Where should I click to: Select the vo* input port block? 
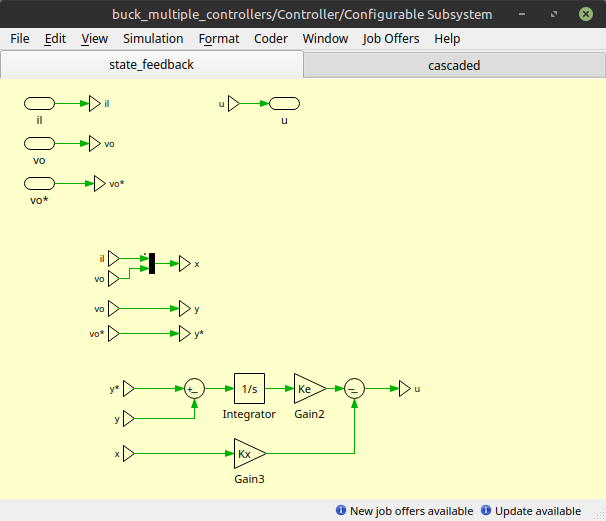39,184
